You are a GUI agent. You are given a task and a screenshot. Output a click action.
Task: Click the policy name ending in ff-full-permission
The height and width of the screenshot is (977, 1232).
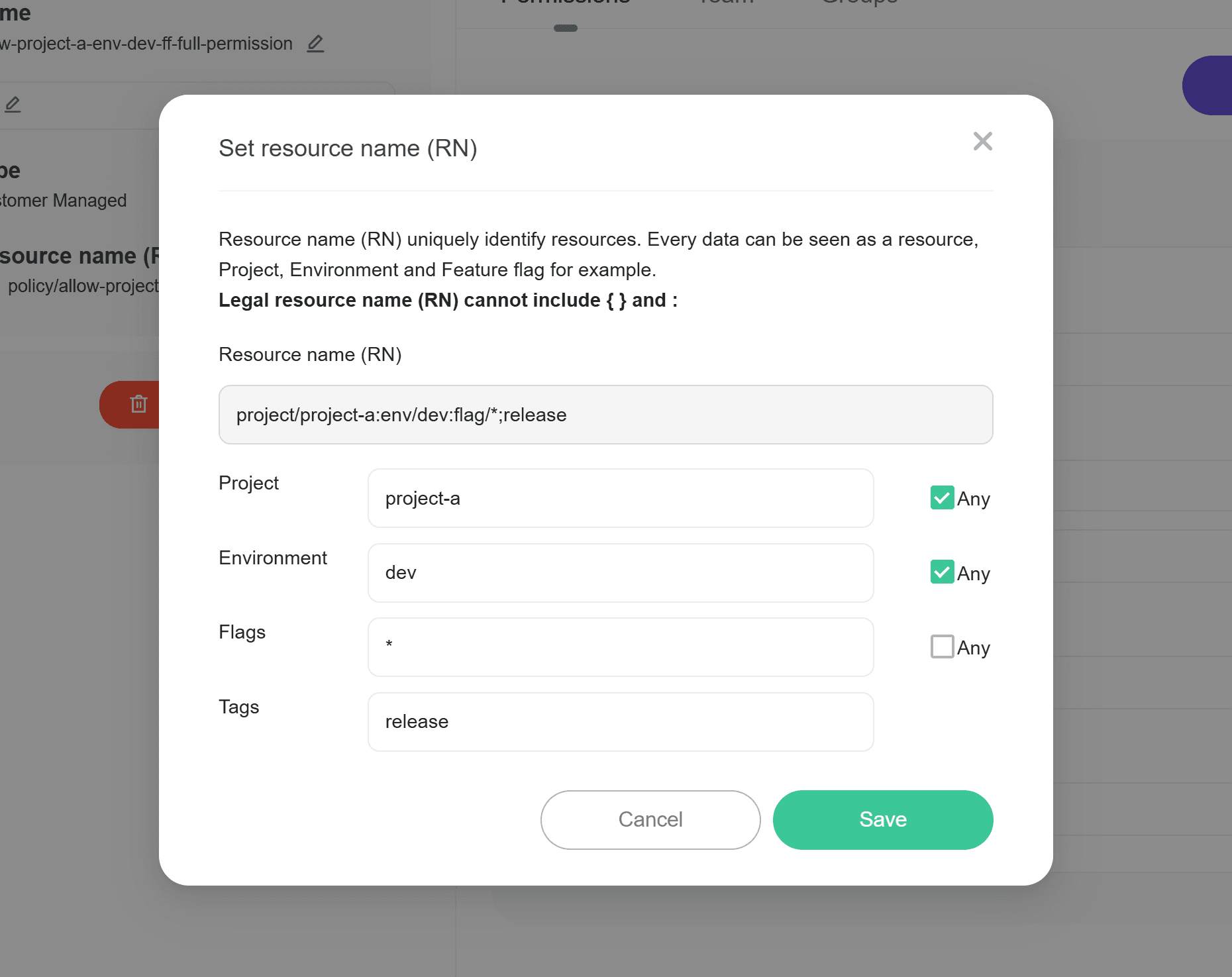click(x=146, y=44)
